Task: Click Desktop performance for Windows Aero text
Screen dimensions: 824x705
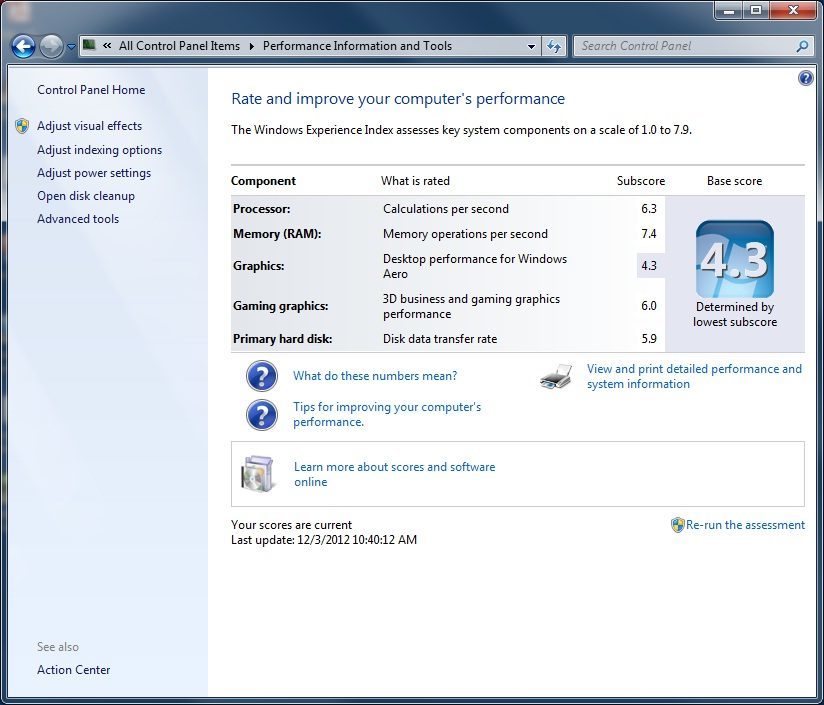Action: click(x=475, y=266)
